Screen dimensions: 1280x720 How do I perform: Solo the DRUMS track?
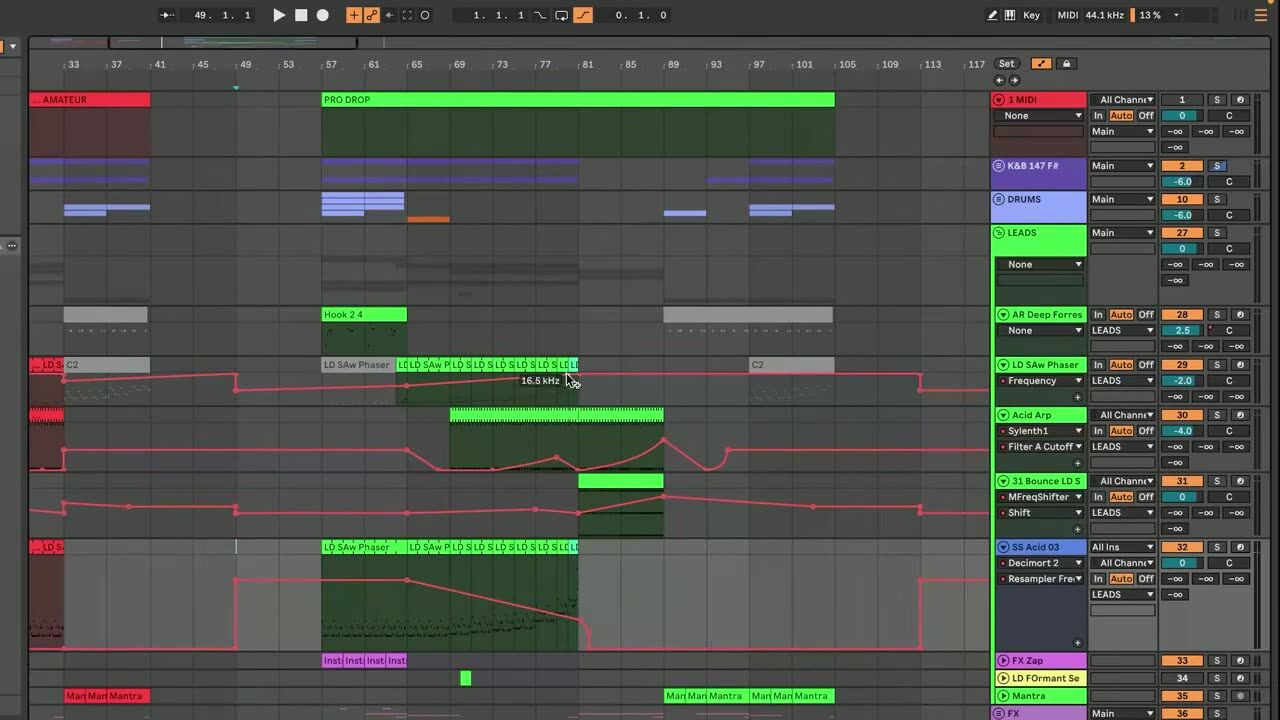tap(1217, 199)
